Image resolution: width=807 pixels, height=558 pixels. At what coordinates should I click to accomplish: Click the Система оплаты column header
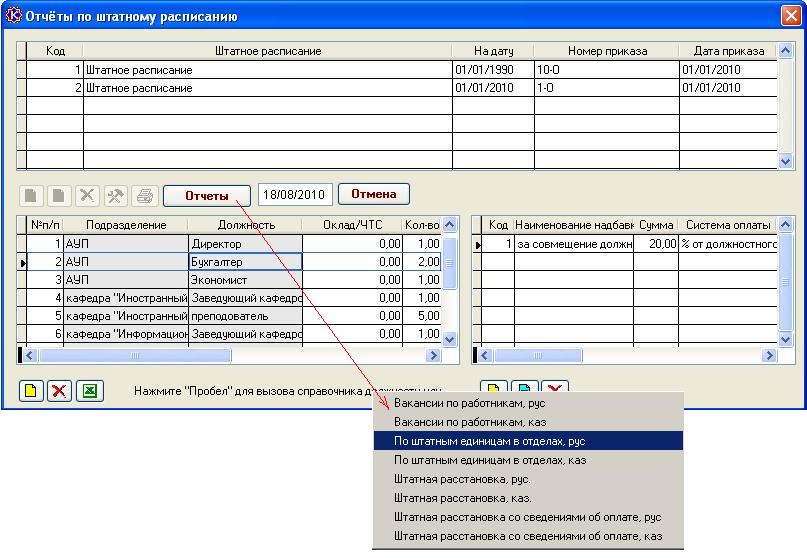pyautogui.click(x=728, y=225)
